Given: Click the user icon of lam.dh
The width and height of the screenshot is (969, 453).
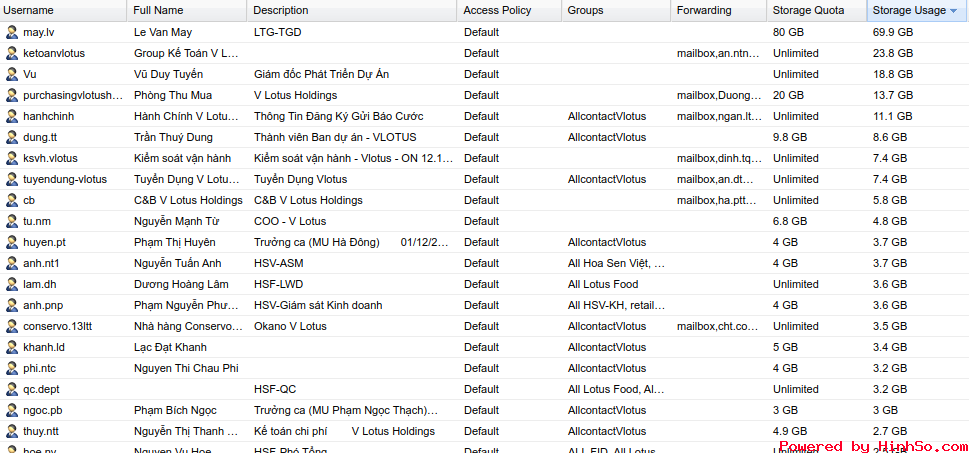Looking at the screenshot, I should click(11, 284).
